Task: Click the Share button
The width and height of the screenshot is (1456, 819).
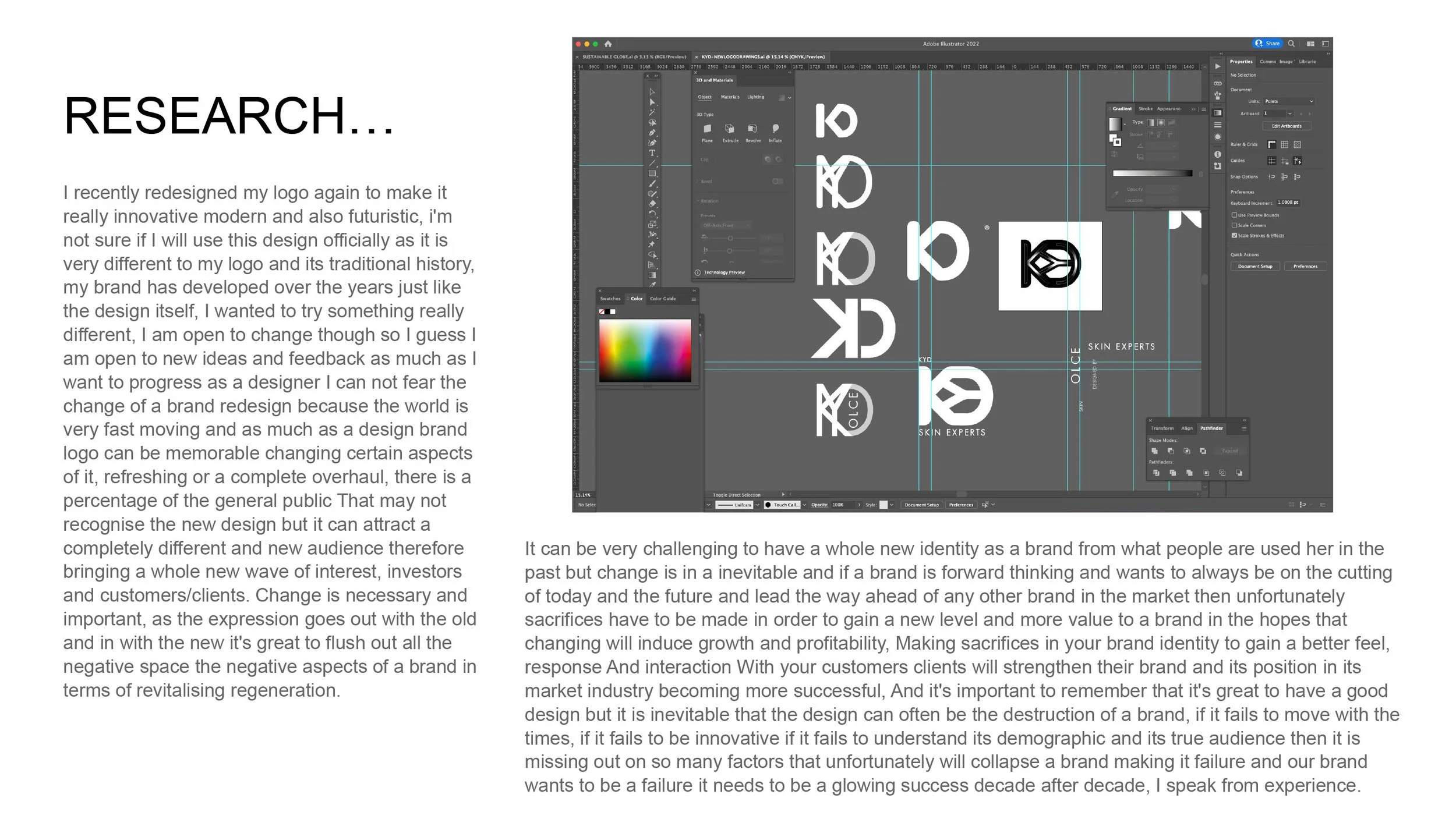Action: (1267, 44)
